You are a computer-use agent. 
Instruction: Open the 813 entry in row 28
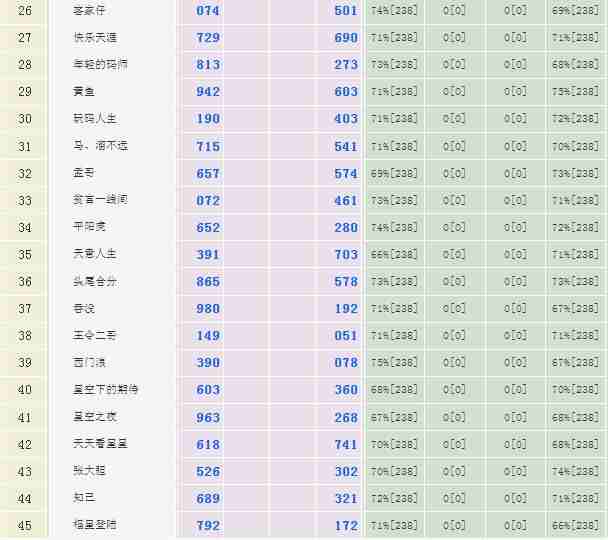(x=208, y=65)
